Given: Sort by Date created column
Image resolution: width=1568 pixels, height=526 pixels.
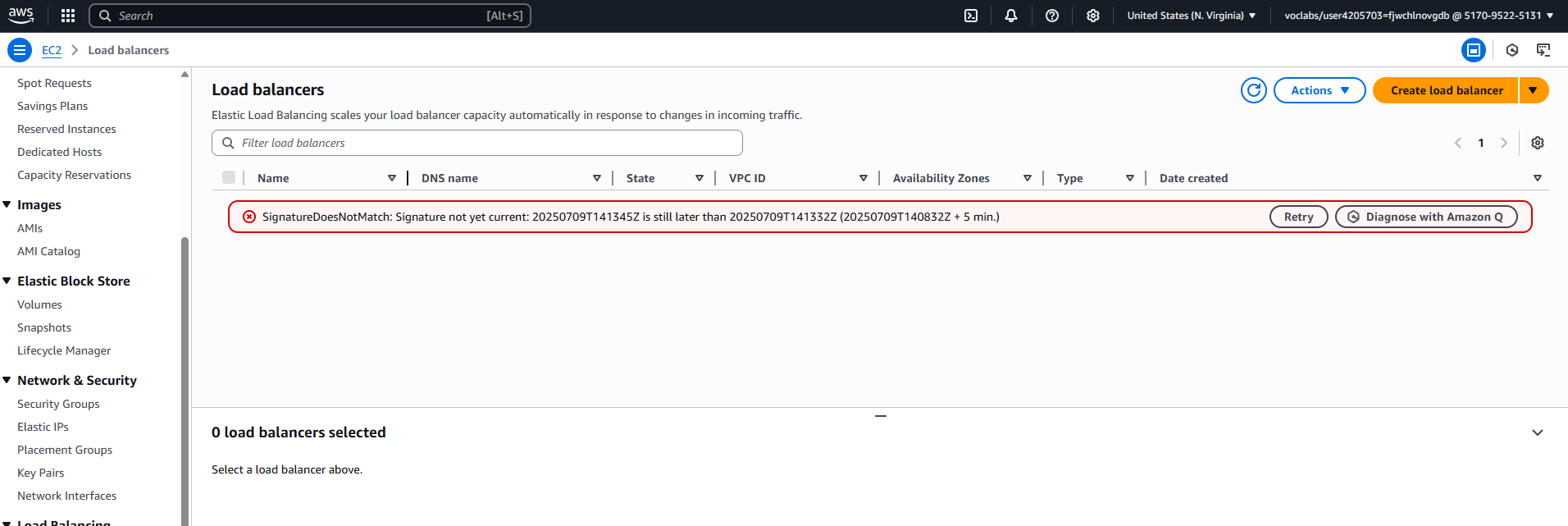Looking at the screenshot, I should click(x=1538, y=178).
